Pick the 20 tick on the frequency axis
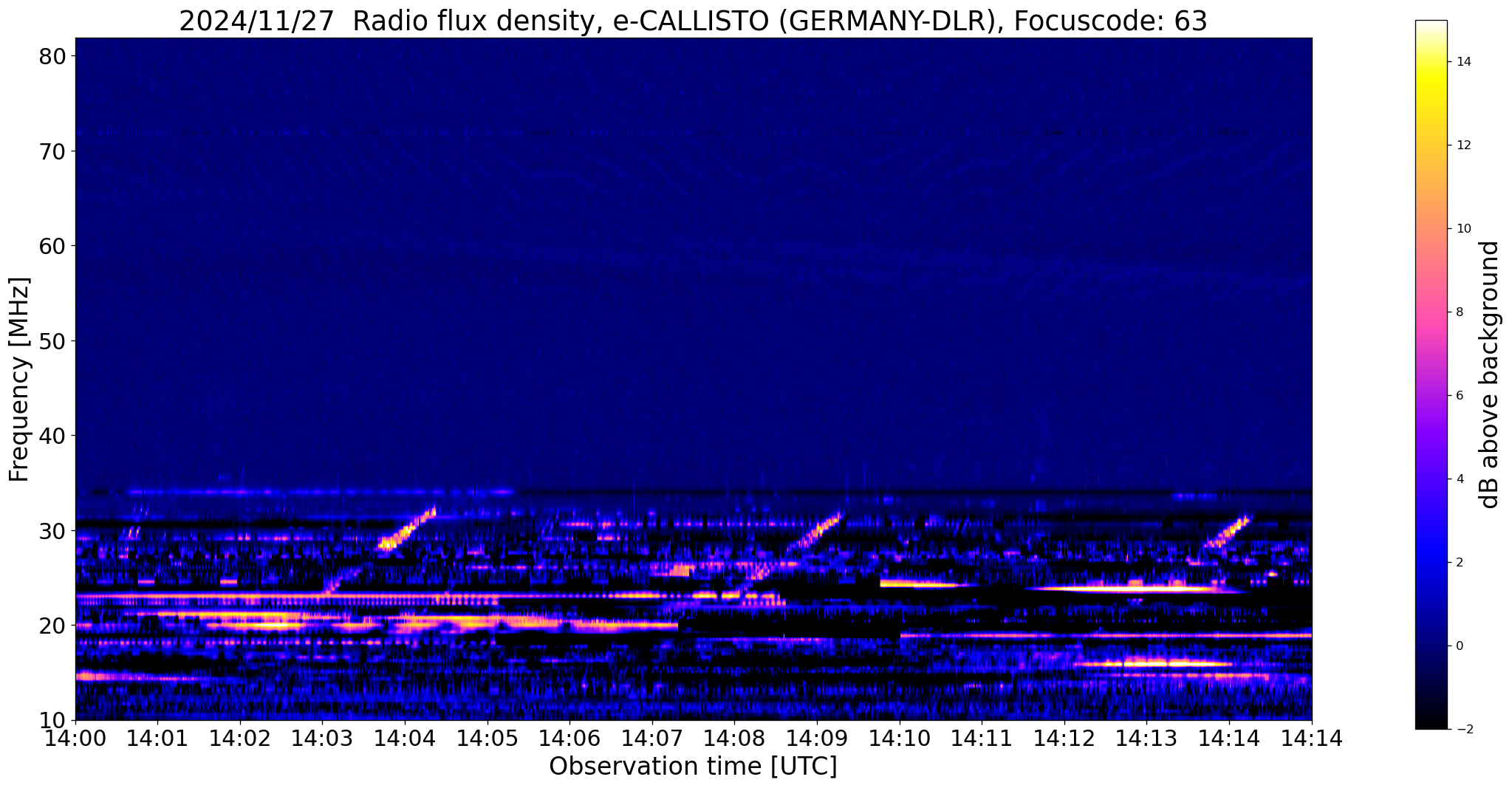This screenshot has height=788, width=1512. point(52,626)
